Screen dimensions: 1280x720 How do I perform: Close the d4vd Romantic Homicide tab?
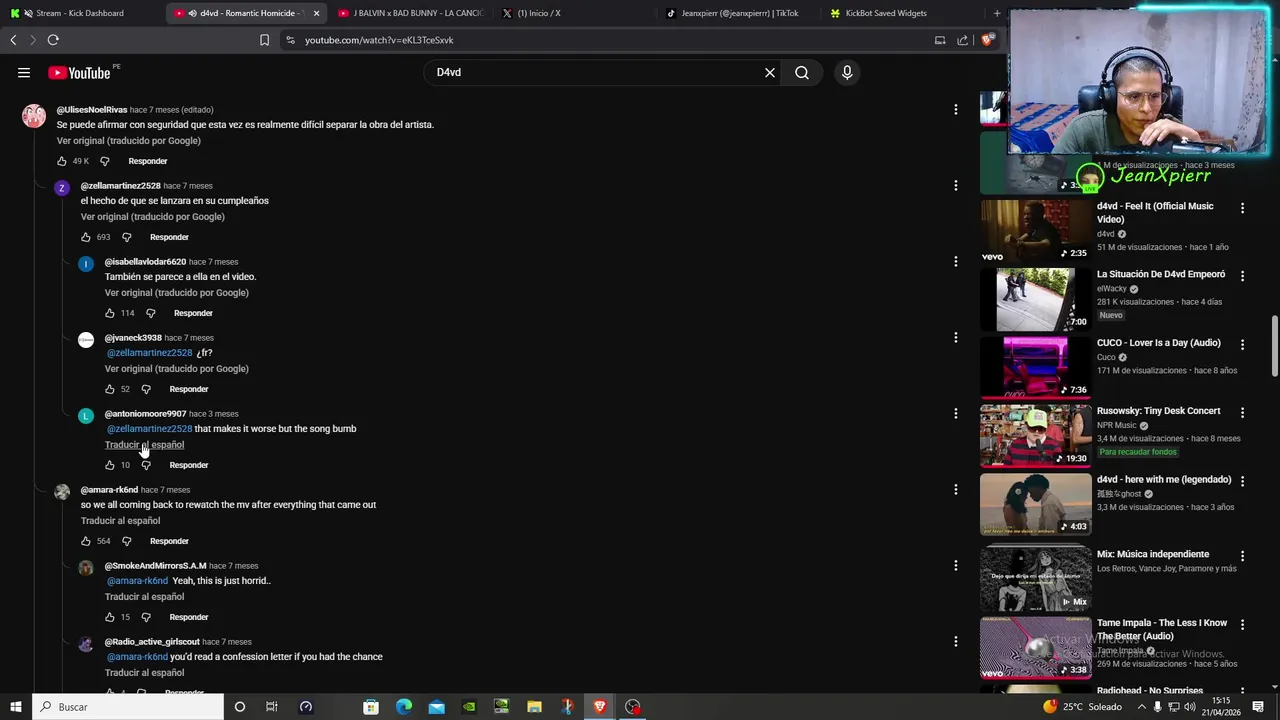[317, 13]
